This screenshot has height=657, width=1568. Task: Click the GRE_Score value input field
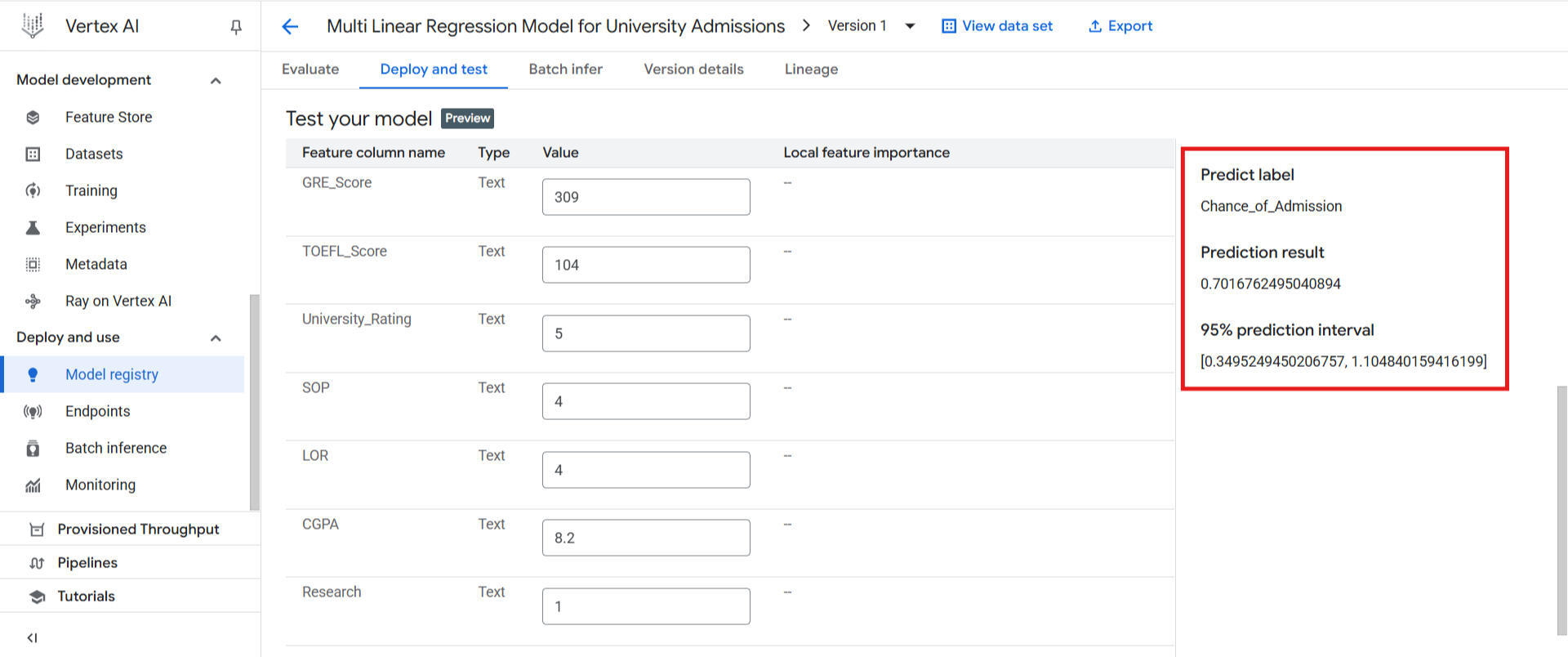(646, 197)
